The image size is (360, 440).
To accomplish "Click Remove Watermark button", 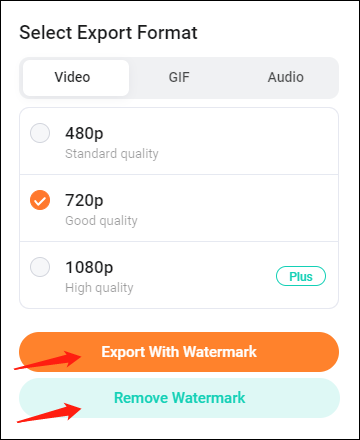I will tap(179, 398).
